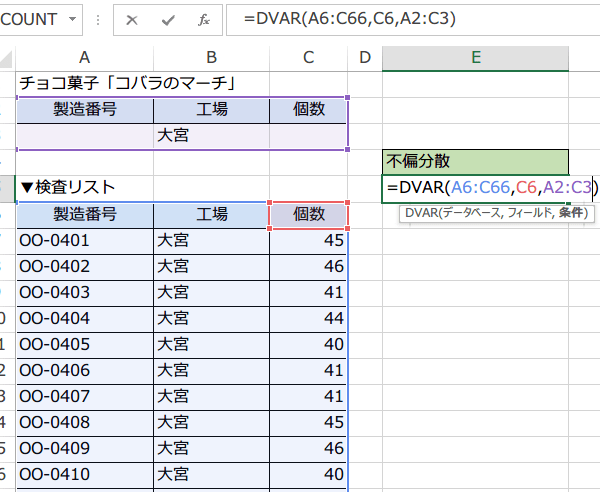Select the cell with value 46 for OO-0409
This screenshot has height=492, width=600.
[308, 448]
